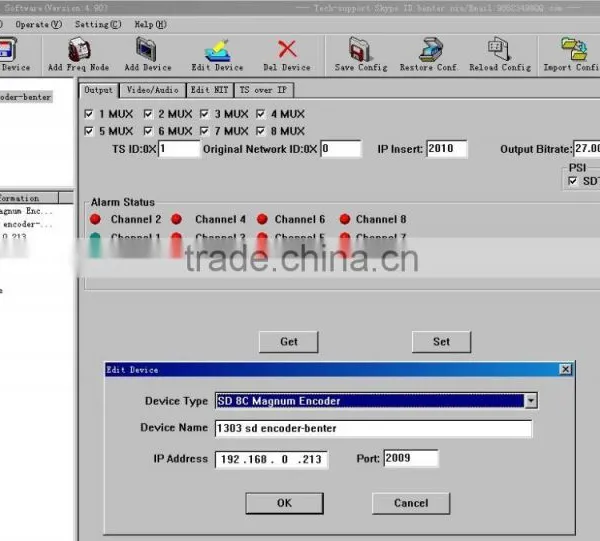
Task: Confirm Edit Device dialog with OK
Action: (x=284, y=503)
